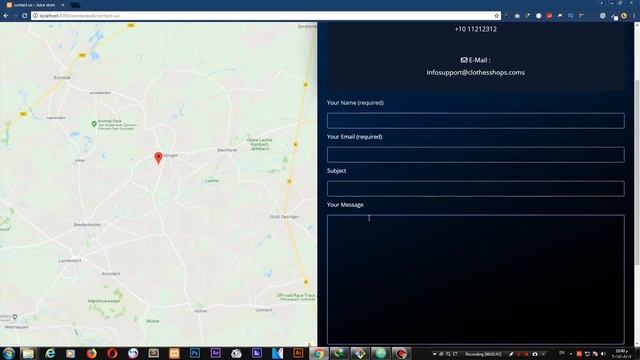Close the contact us browser tab

point(63,5)
